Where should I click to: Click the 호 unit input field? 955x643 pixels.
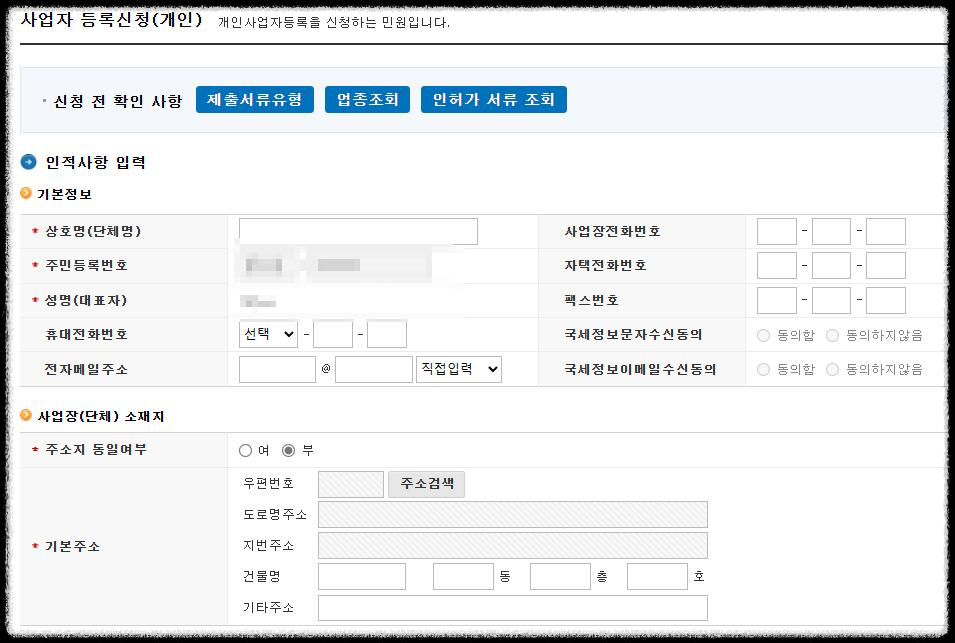(657, 577)
